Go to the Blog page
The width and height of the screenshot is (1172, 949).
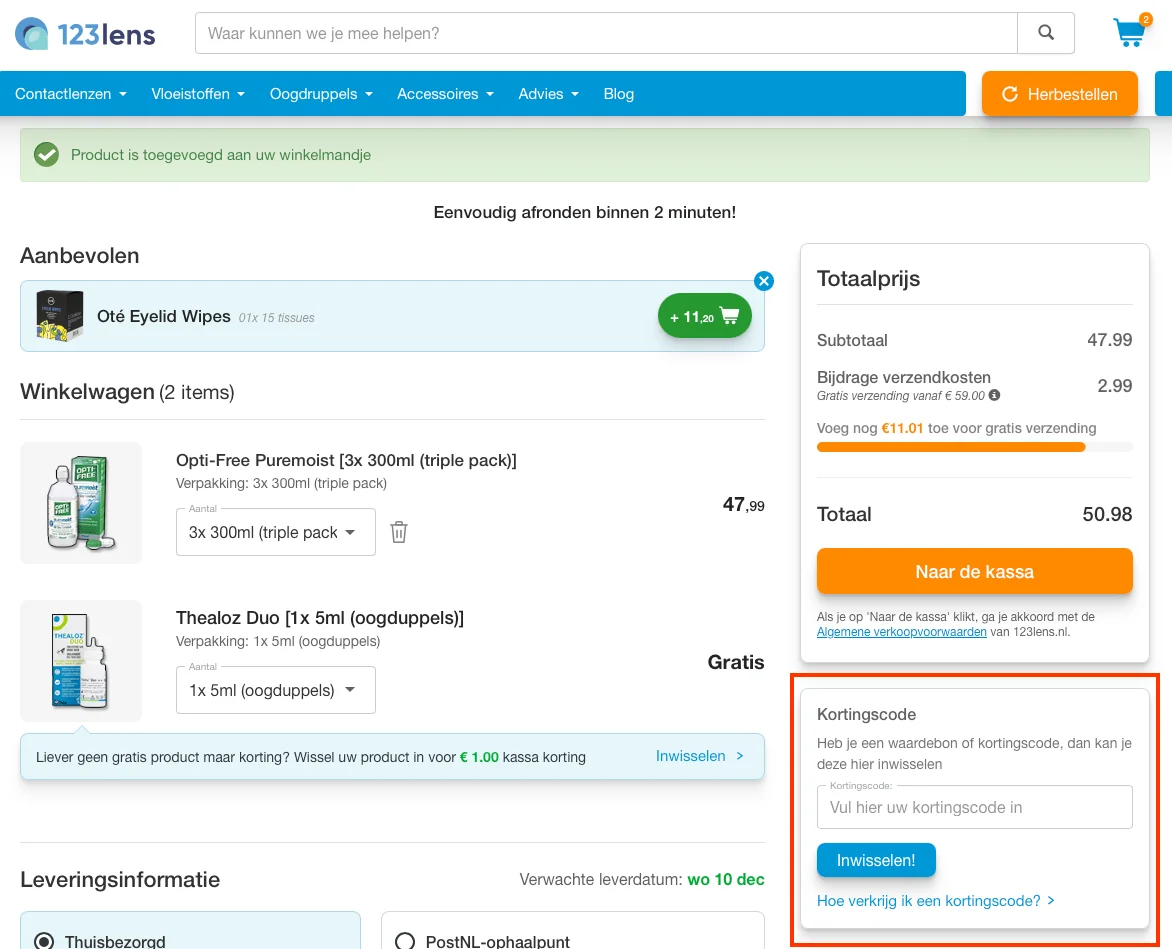click(619, 94)
